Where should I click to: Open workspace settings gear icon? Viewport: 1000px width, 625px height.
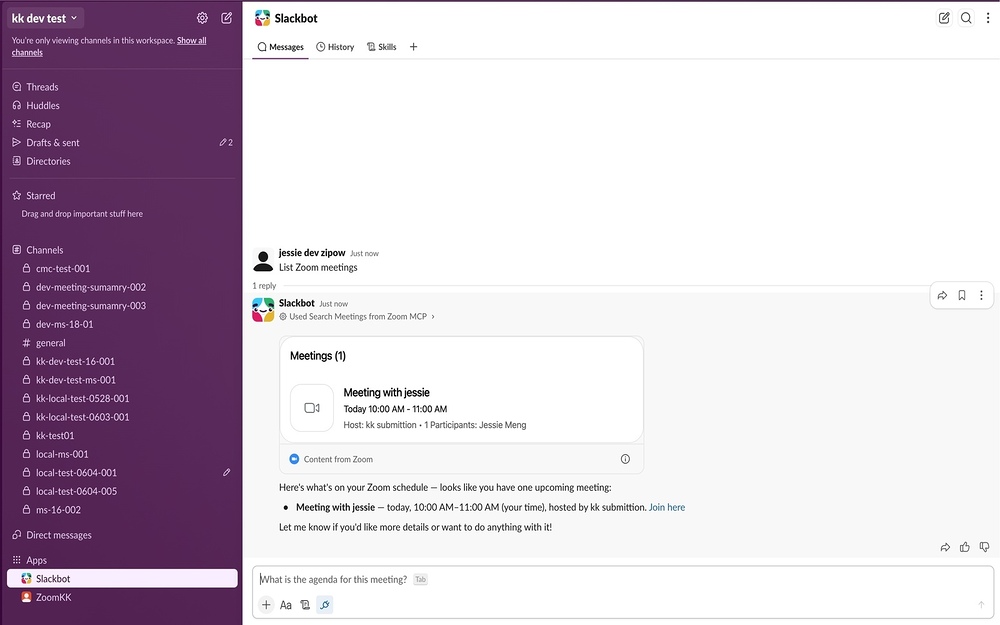tap(202, 18)
